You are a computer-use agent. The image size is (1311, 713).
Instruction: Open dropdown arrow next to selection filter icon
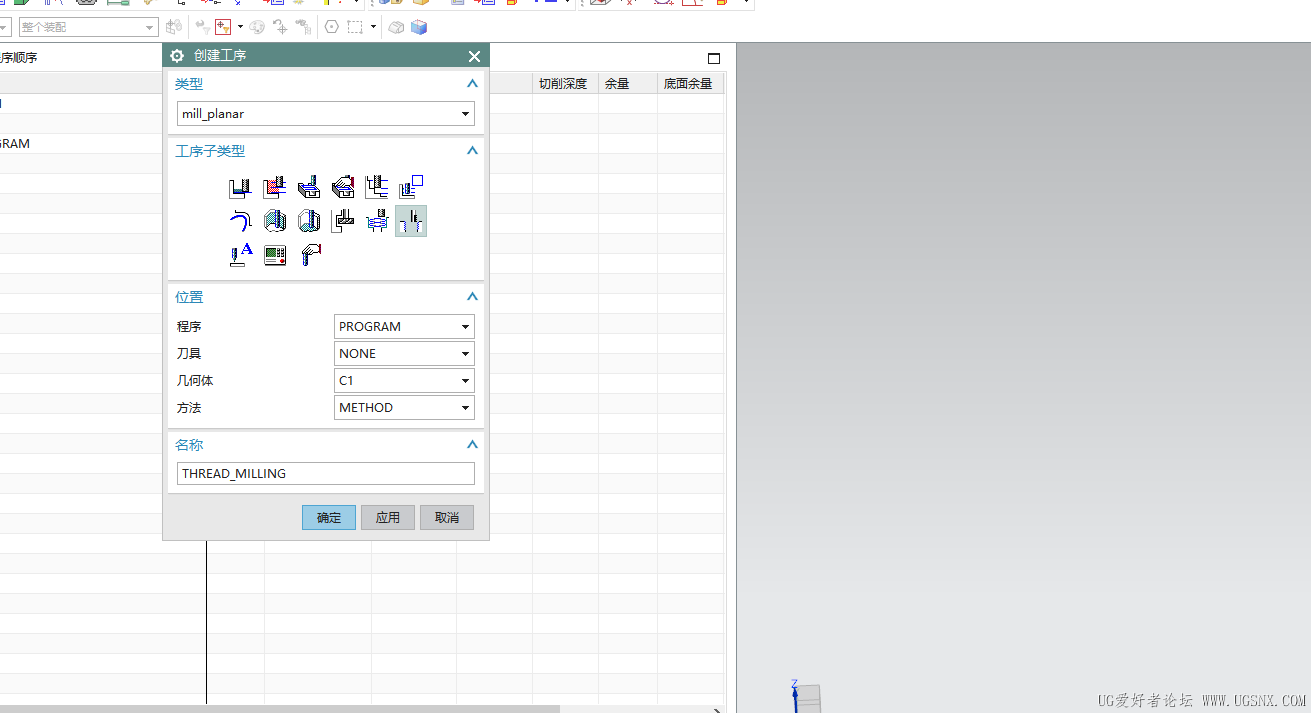pos(240,27)
